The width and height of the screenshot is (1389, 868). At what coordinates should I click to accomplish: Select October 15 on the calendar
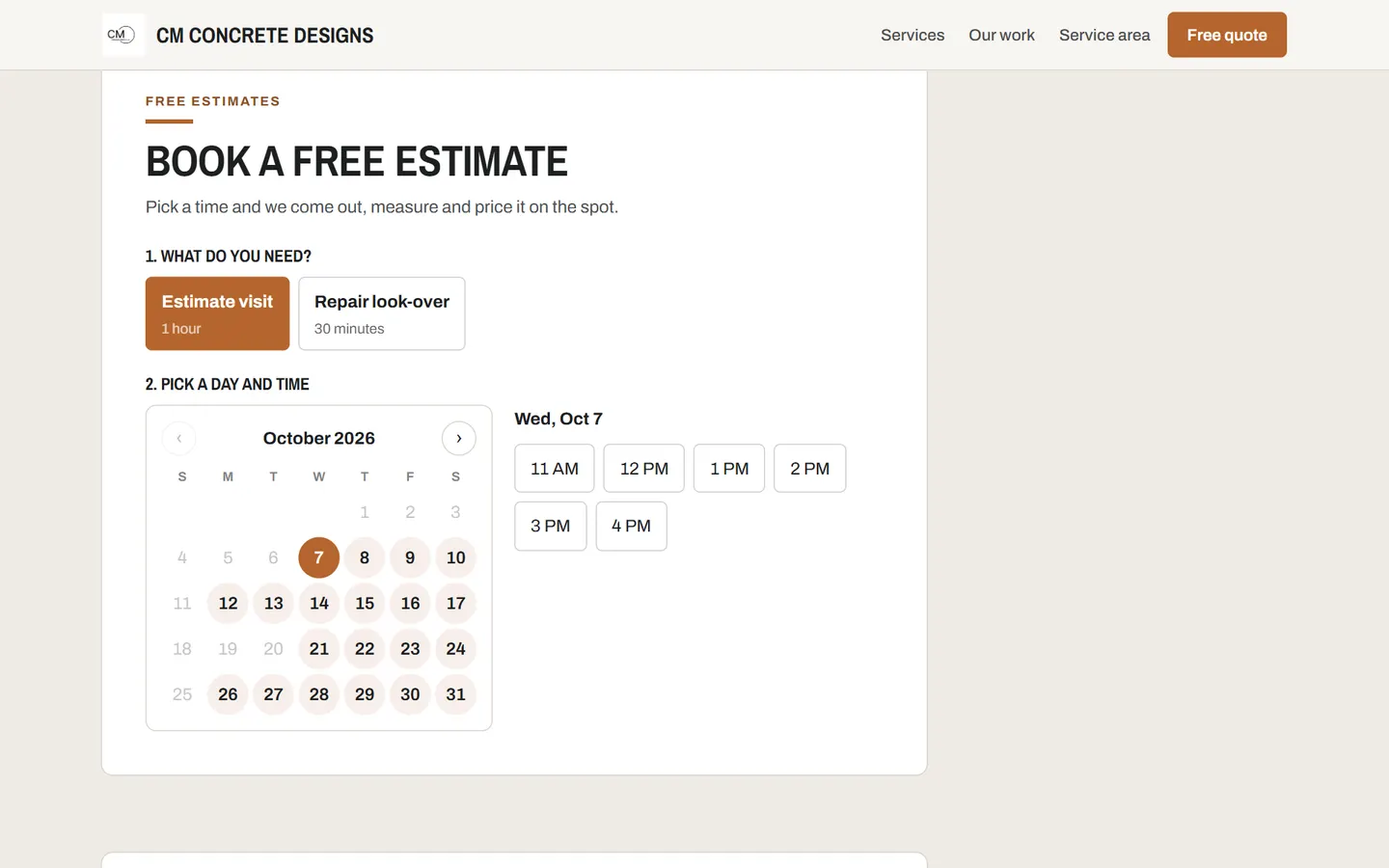[x=365, y=603]
